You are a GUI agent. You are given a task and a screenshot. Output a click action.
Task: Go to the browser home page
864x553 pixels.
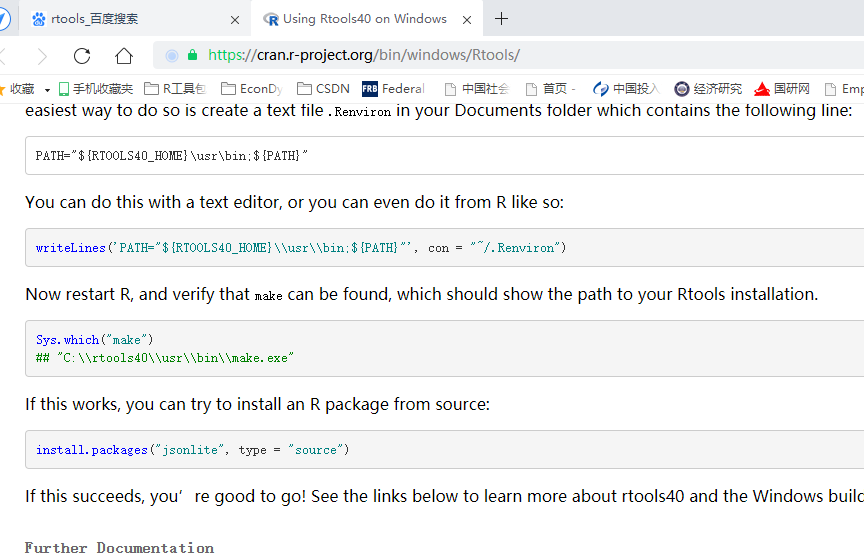123,56
